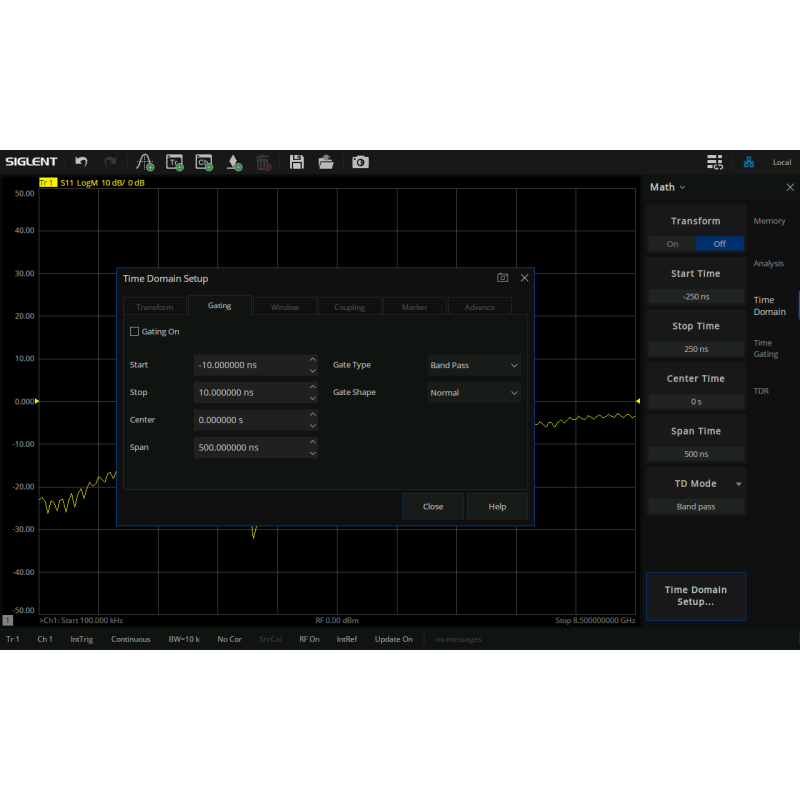Switch Transform to On in Math panel
800x800 pixels.
(672, 244)
